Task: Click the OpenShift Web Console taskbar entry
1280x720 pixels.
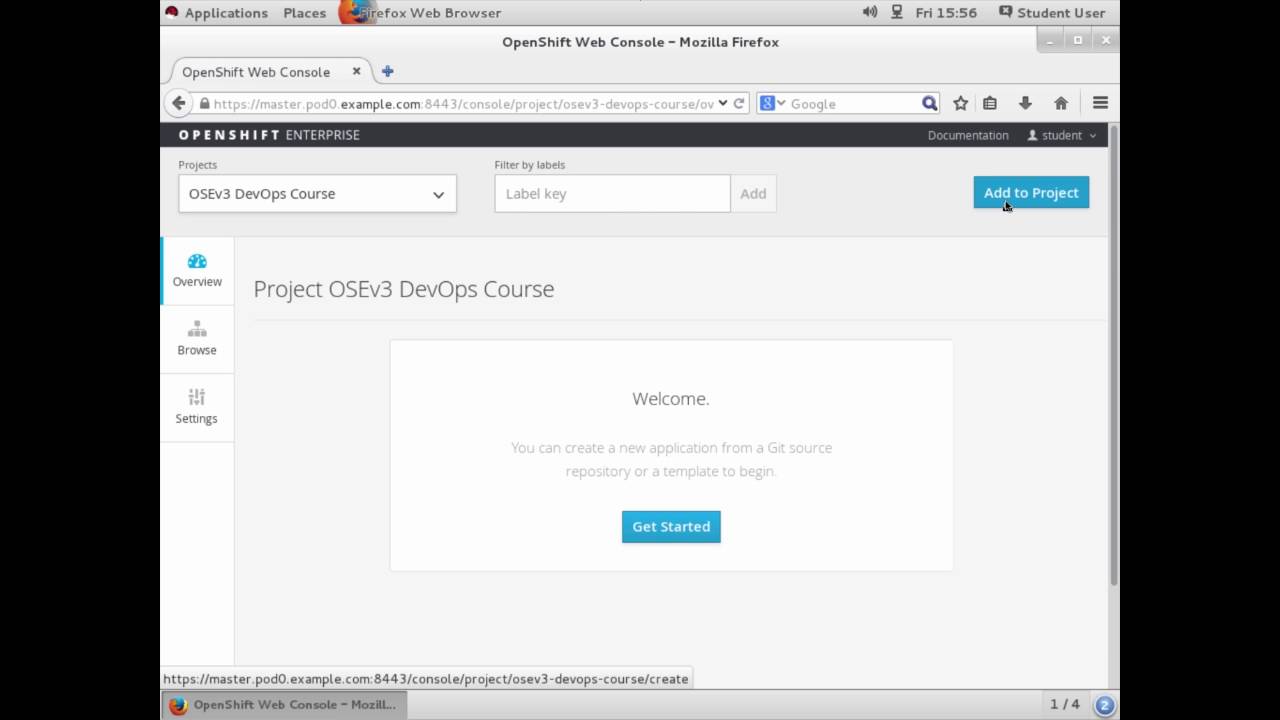Action: tap(283, 705)
